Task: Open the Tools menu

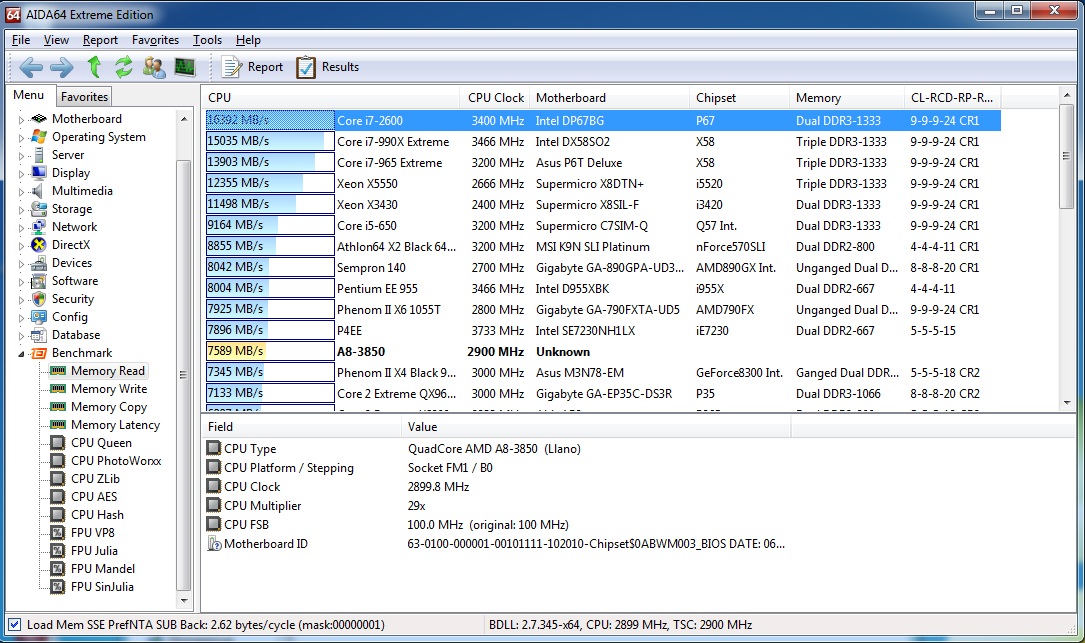Action: (x=207, y=40)
